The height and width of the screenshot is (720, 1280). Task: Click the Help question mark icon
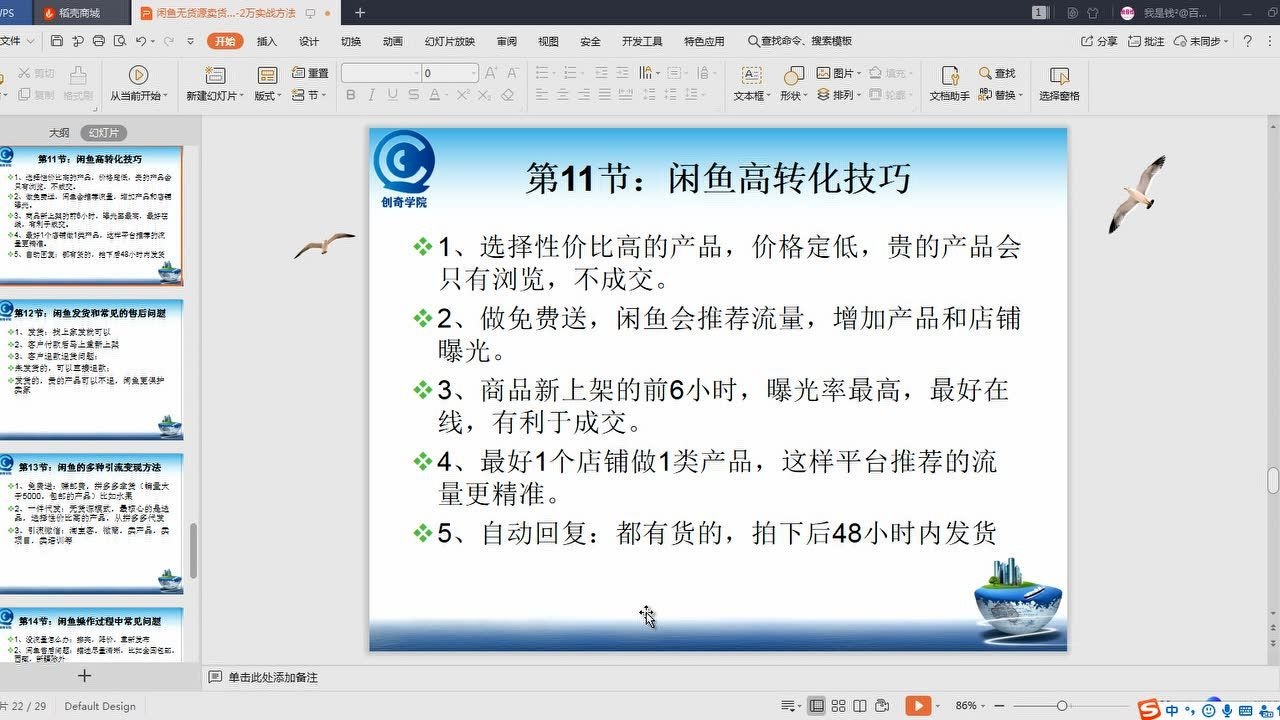1248,41
